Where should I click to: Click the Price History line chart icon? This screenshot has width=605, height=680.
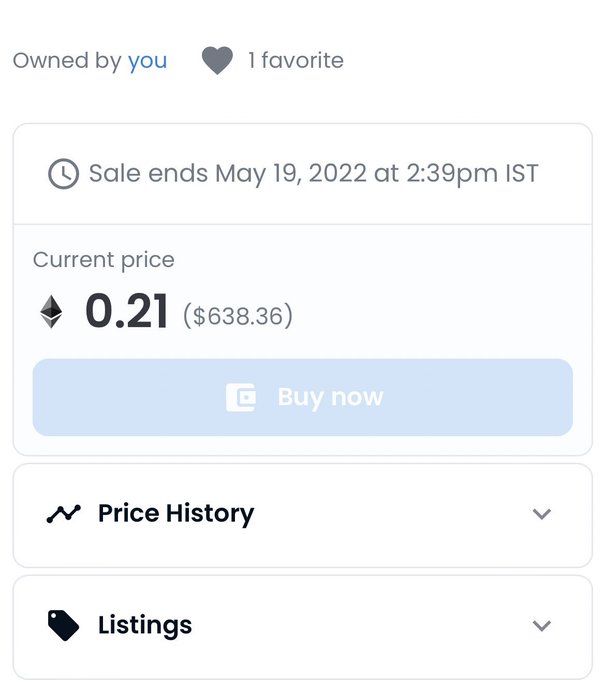[x=63, y=514]
